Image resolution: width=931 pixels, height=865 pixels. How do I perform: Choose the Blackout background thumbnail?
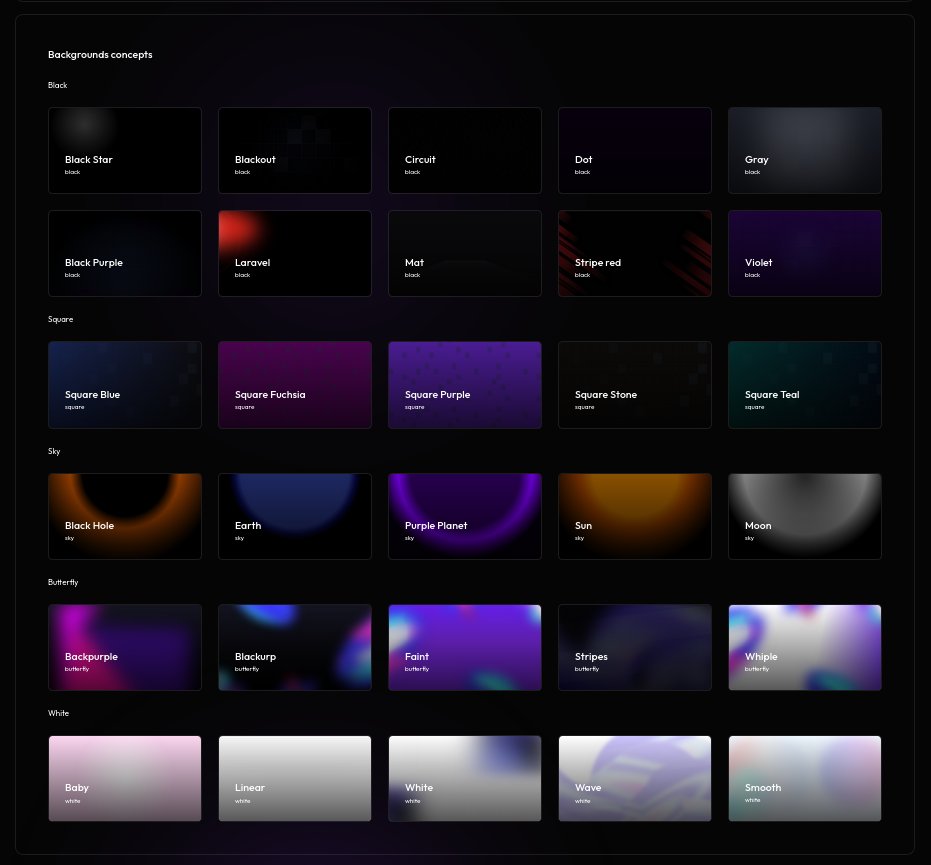tap(295, 150)
